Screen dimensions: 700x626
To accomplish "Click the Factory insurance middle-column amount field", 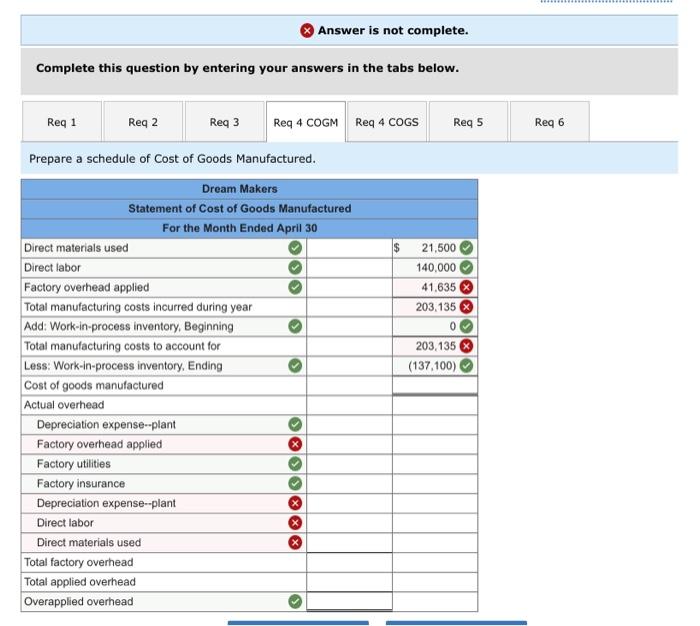I will tap(350, 483).
